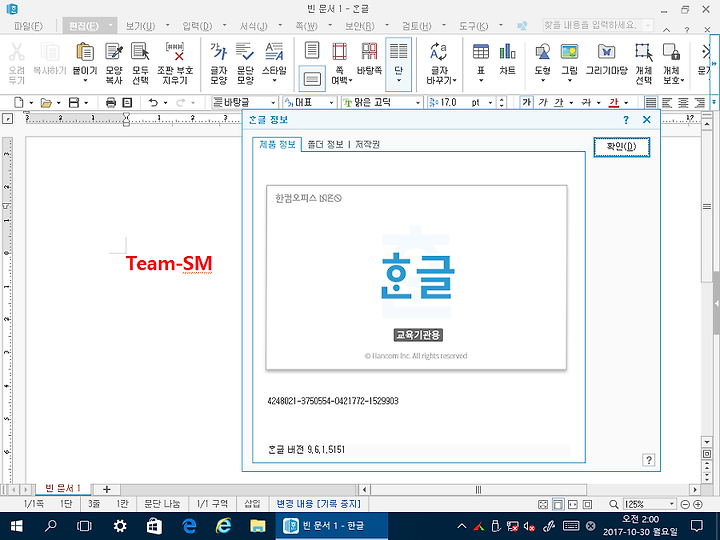
Task: Click the New Document icon in quick toolbar
Action: pyautogui.click(x=19, y=102)
